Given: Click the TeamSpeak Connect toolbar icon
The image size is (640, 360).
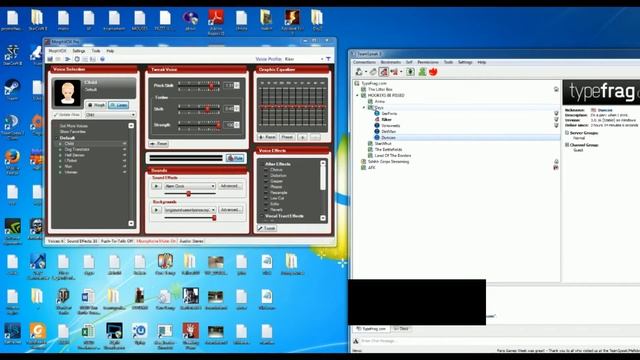Looking at the screenshot, I should (x=359, y=72).
